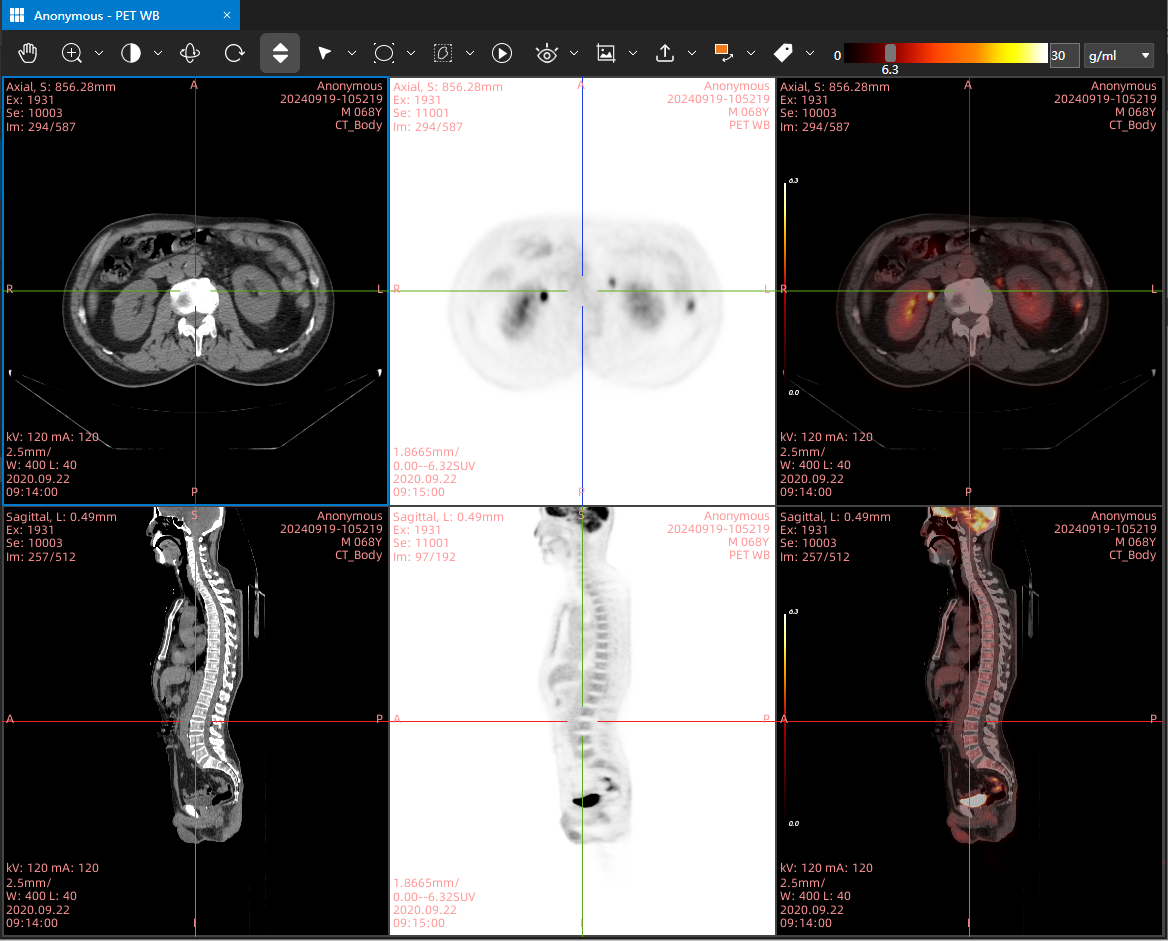Expand the tag tool dropdown arrow
The height and width of the screenshot is (941, 1168).
coord(810,53)
